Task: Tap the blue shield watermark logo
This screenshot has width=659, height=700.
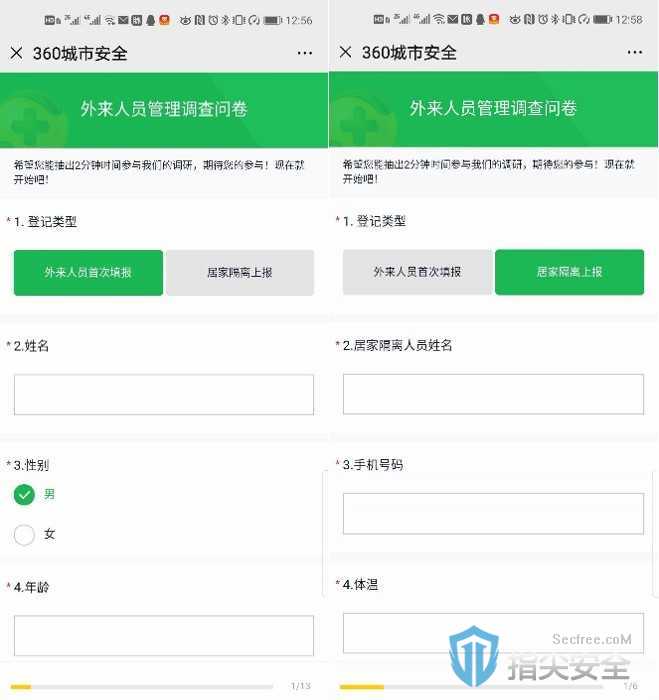Action: point(473,656)
